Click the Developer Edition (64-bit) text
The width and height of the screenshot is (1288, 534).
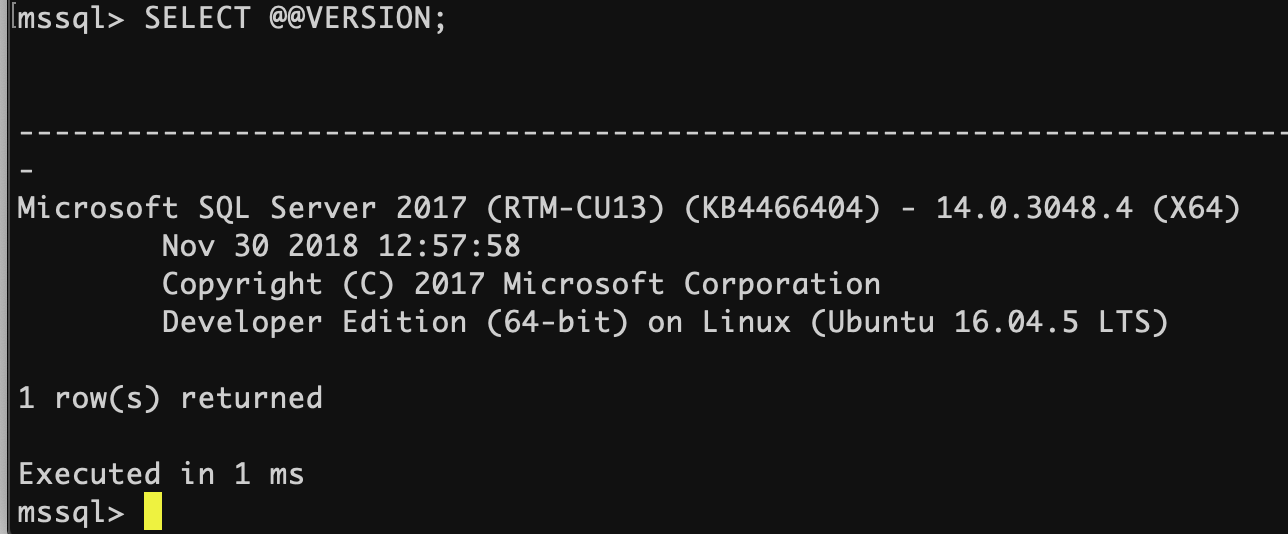395,322
